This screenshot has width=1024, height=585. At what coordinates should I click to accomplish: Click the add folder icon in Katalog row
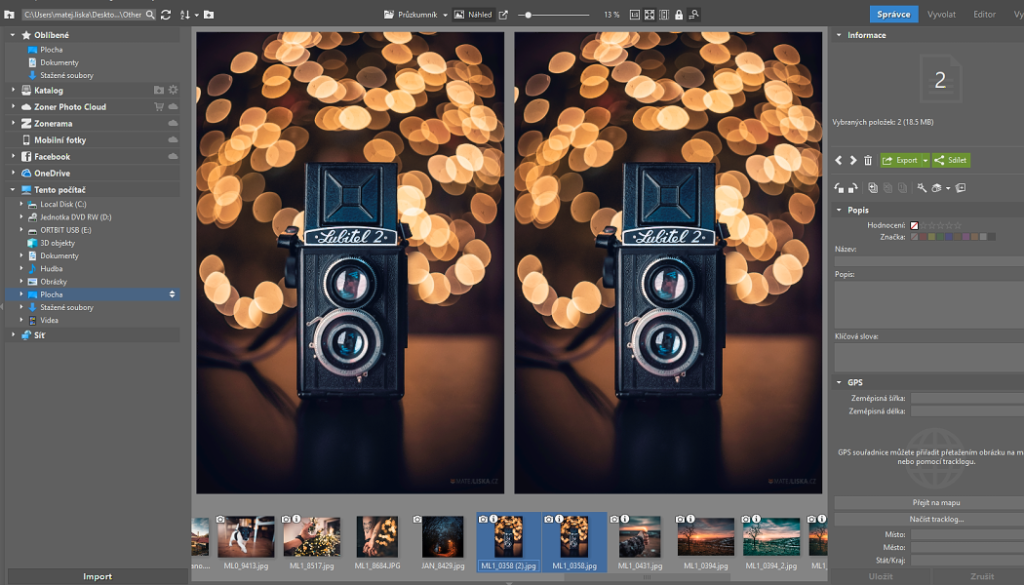click(x=159, y=89)
